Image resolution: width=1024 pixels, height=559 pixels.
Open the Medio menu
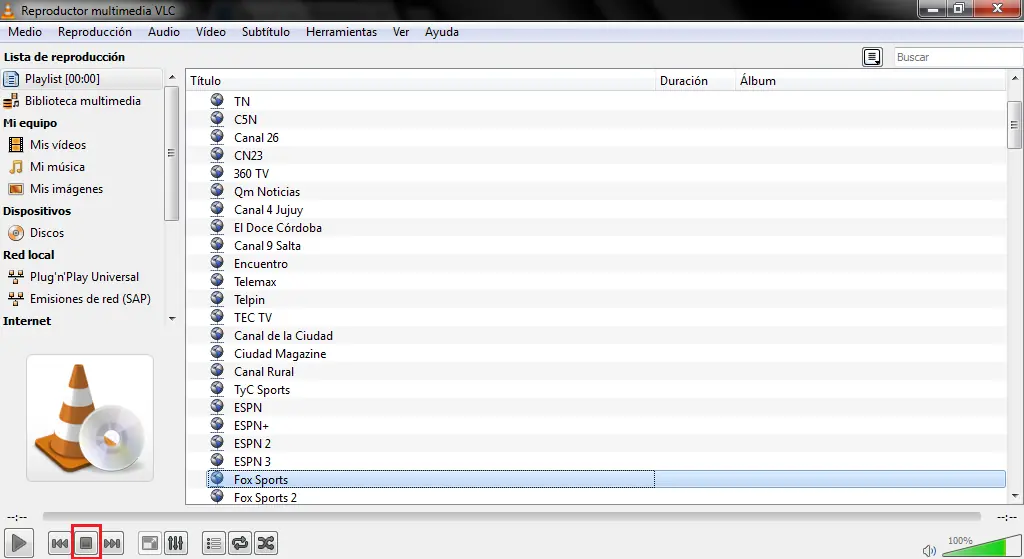tap(25, 32)
